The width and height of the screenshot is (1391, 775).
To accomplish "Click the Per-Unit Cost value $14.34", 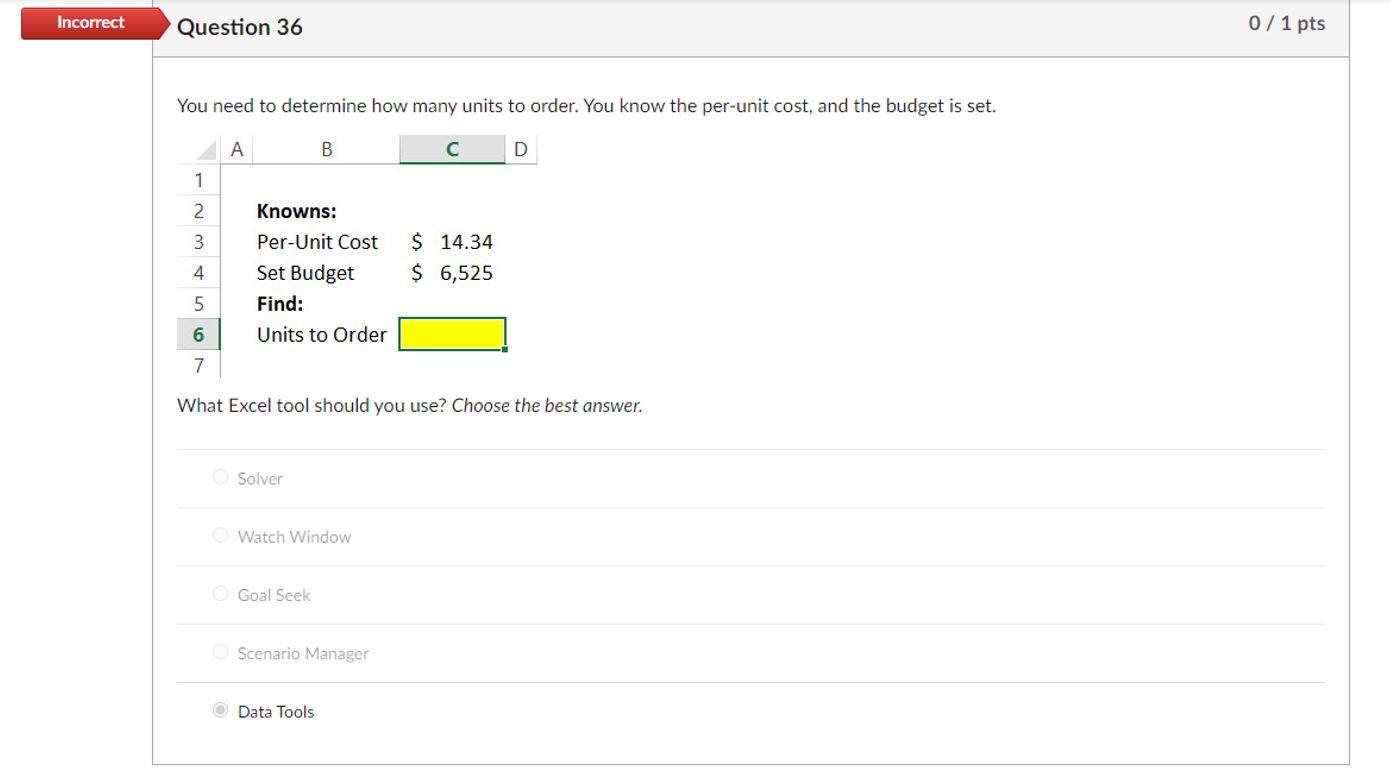I will [450, 241].
